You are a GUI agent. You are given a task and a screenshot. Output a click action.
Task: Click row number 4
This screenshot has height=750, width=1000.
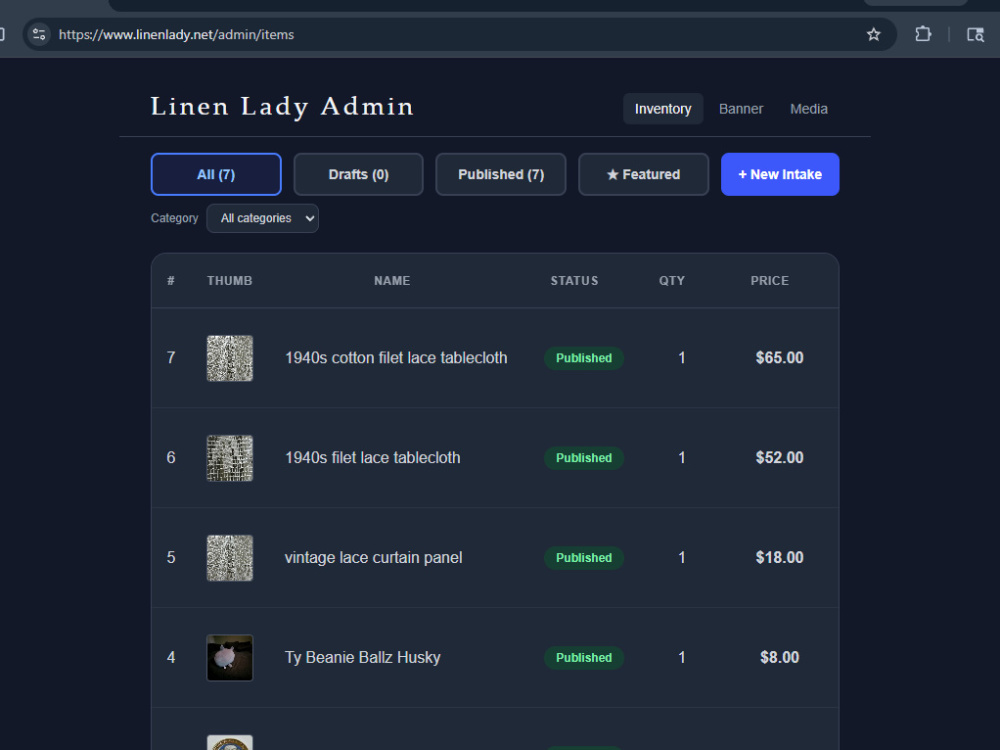(171, 658)
